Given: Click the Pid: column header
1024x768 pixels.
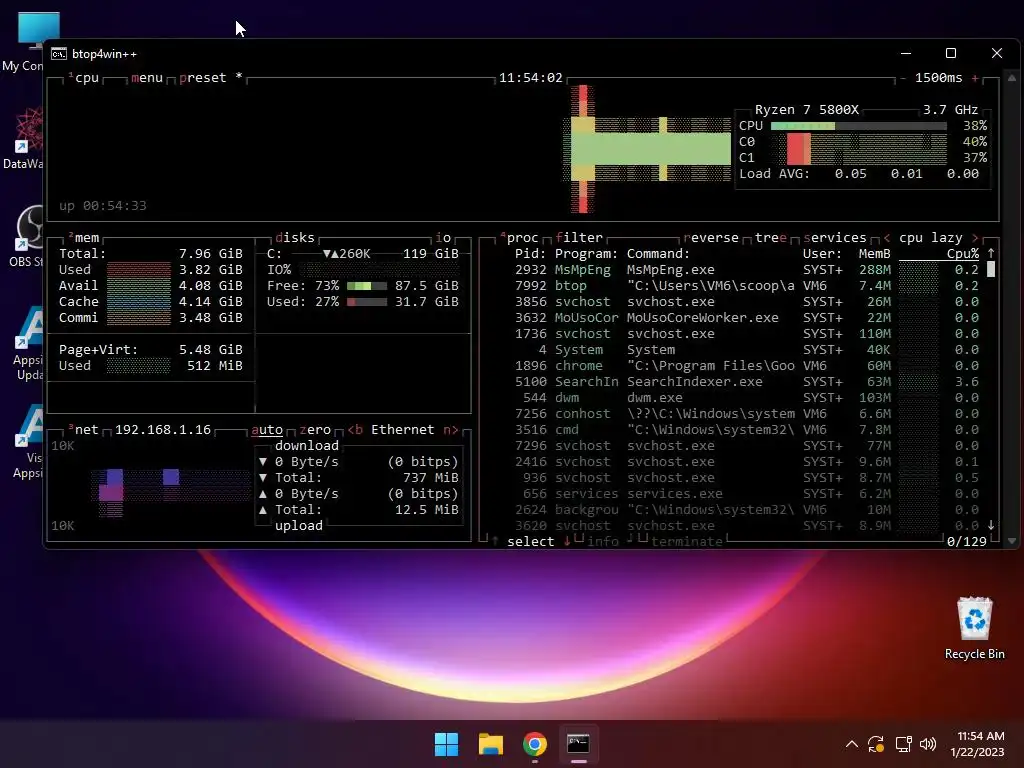Looking at the screenshot, I should (530, 254).
